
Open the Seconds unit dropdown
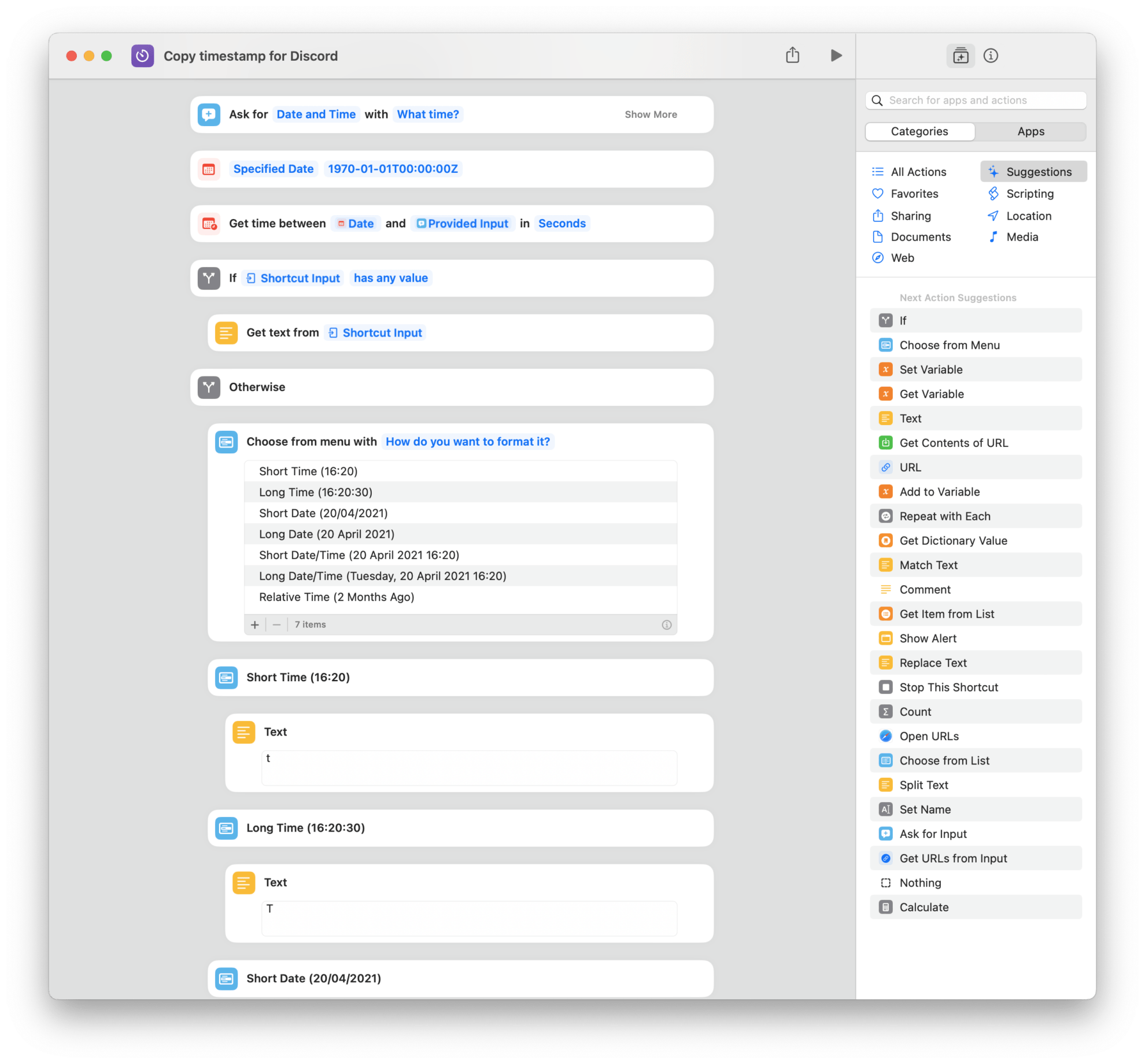[562, 223]
